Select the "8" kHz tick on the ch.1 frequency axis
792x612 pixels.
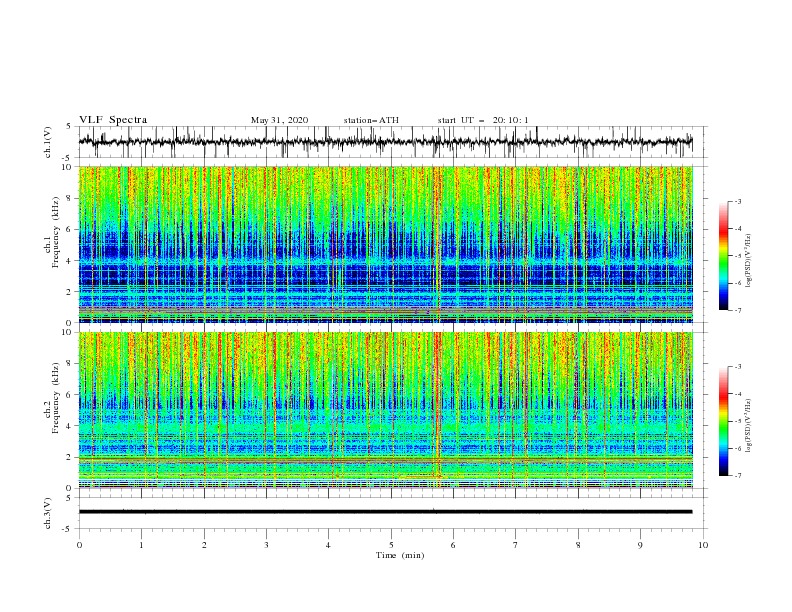coord(69,198)
